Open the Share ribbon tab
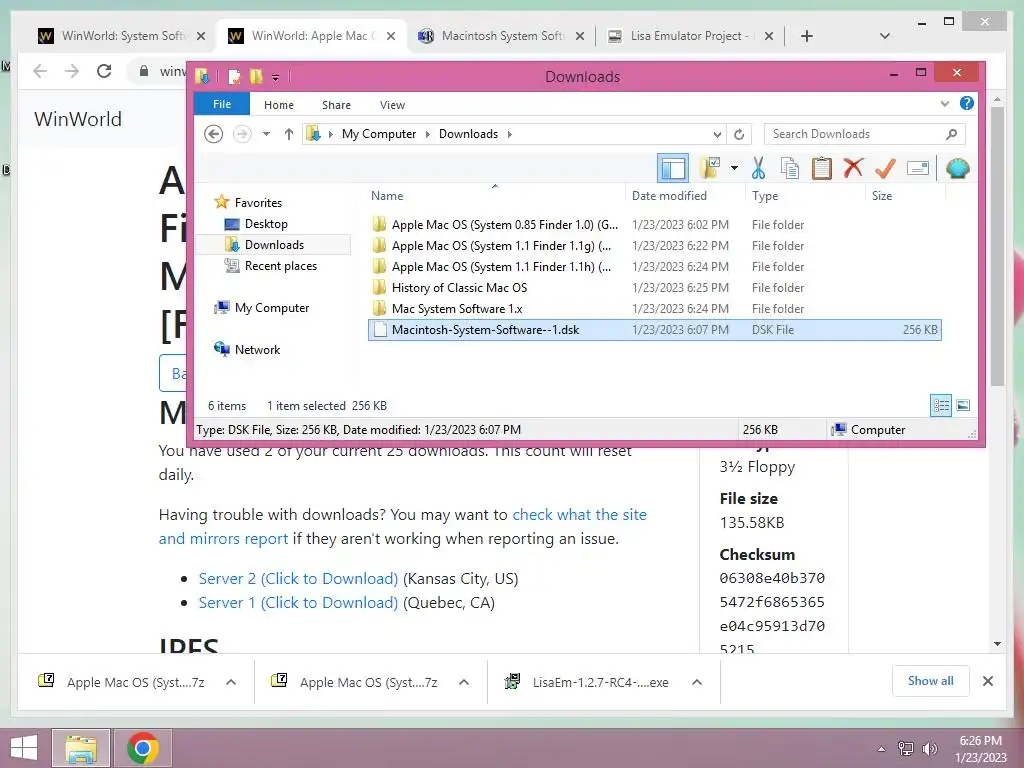1024x768 pixels. [x=336, y=104]
